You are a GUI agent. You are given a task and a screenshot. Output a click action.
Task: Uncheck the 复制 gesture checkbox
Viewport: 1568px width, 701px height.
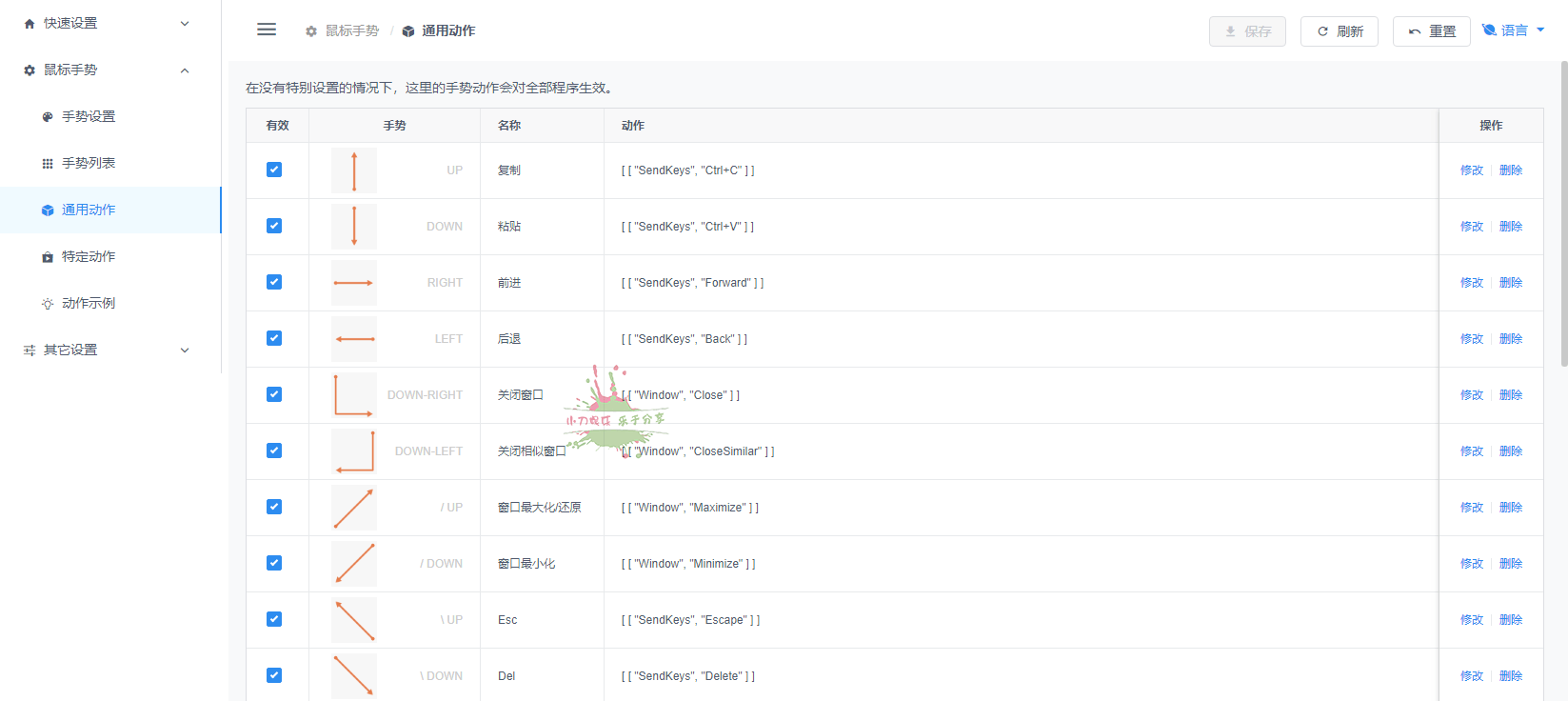click(274, 170)
